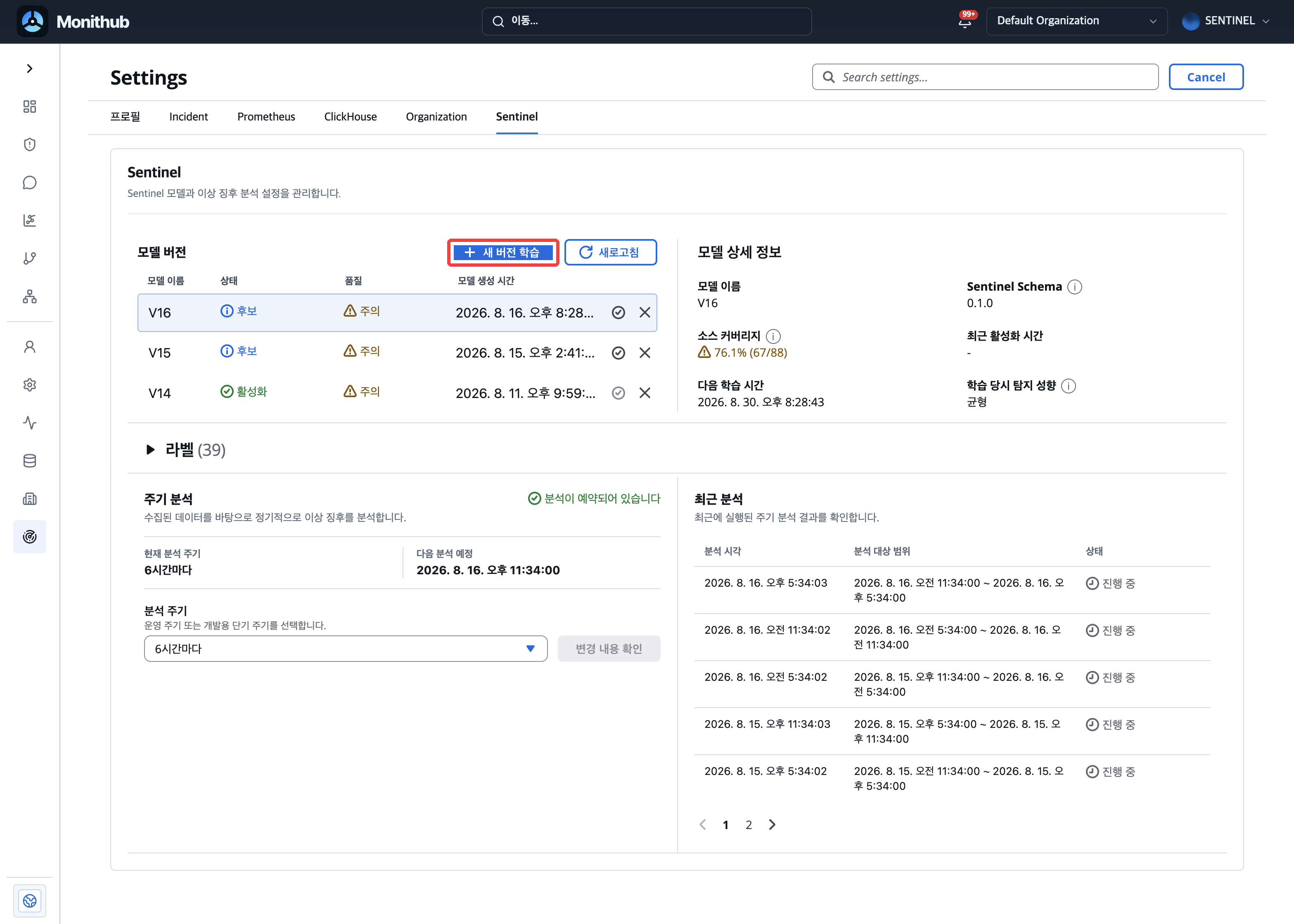Open the scatter chart icon in sidebar
Viewport: 1294px width, 924px height.
pos(30,220)
